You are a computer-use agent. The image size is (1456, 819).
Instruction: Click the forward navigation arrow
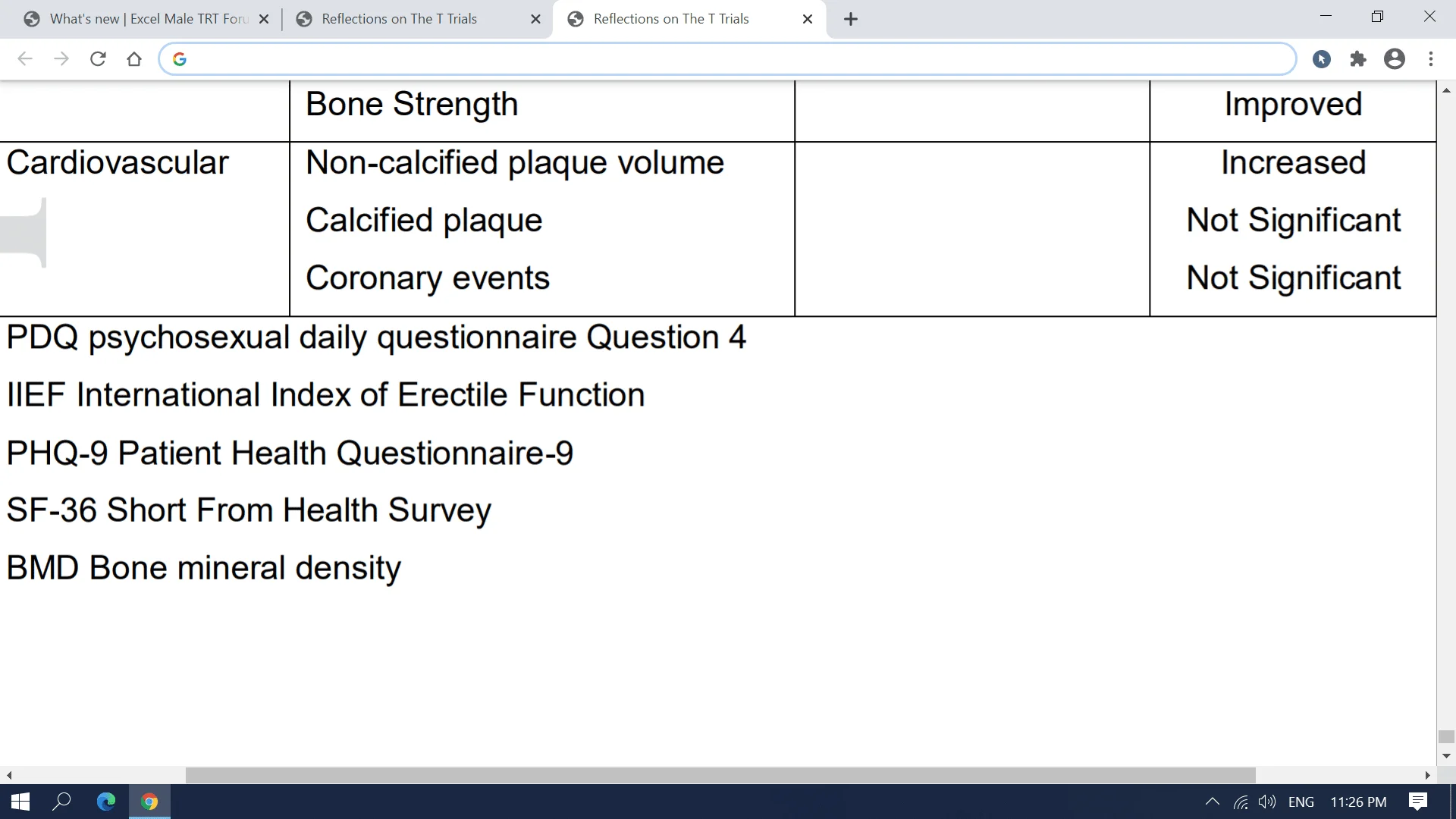click(x=62, y=59)
